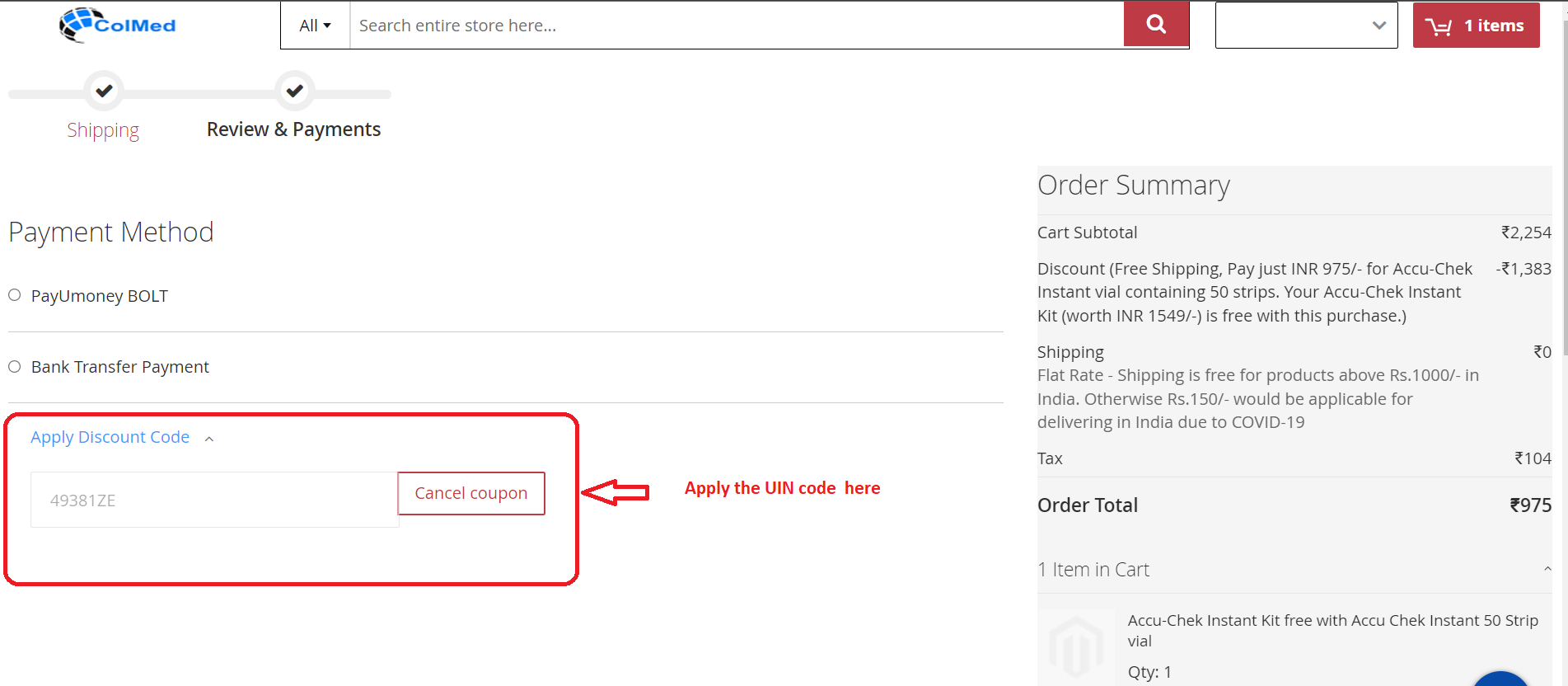Open the shopping cart with 1 items
Image resolution: width=1568 pixels, height=686 pixels.
1475,26
